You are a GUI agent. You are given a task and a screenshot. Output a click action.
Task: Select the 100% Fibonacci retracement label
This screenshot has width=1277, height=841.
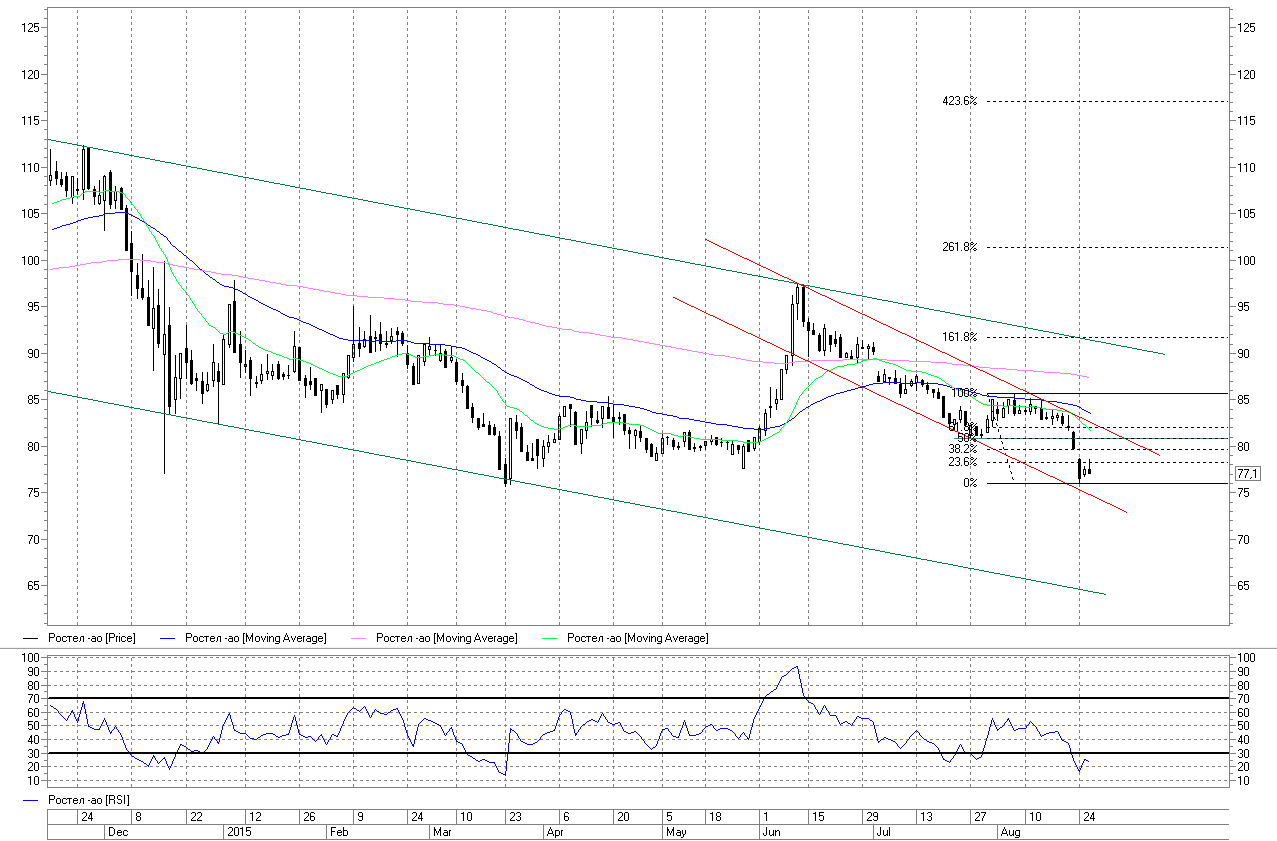[964, 393]
